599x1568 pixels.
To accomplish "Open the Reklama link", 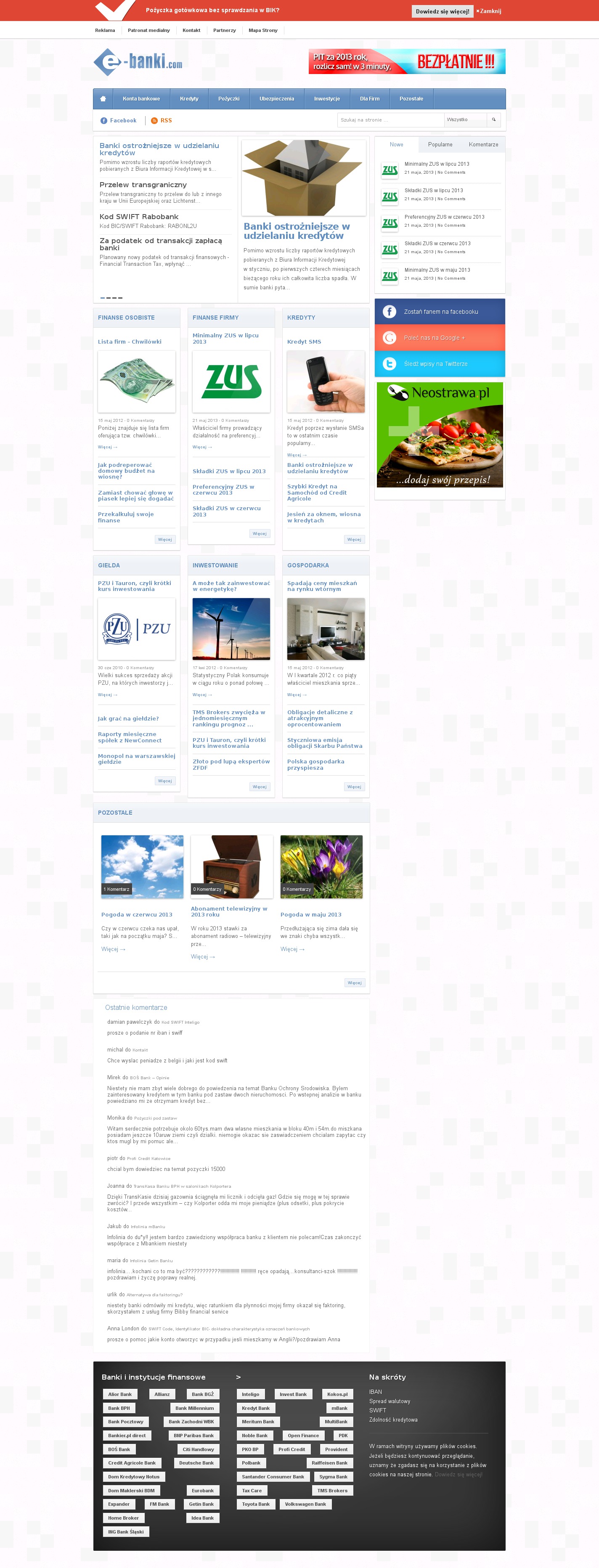I will 105,30.
